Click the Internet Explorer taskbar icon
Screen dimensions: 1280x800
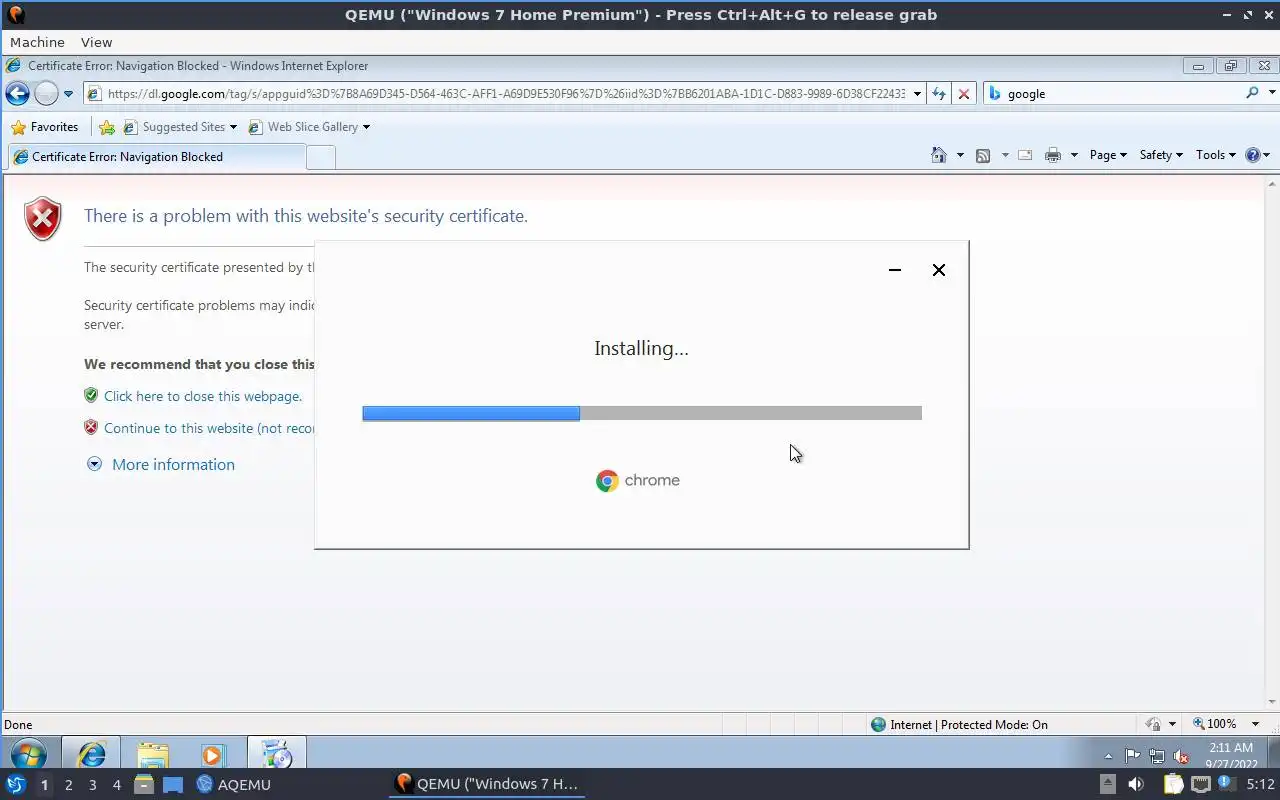pyautogui.click(x=91, y=754)
